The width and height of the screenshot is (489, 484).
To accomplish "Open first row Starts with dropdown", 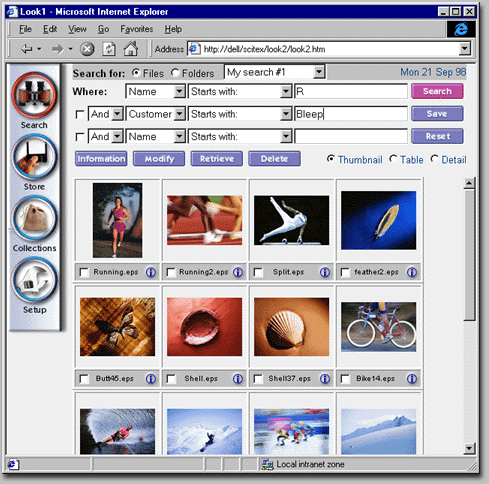I will (x=286, y=91).
